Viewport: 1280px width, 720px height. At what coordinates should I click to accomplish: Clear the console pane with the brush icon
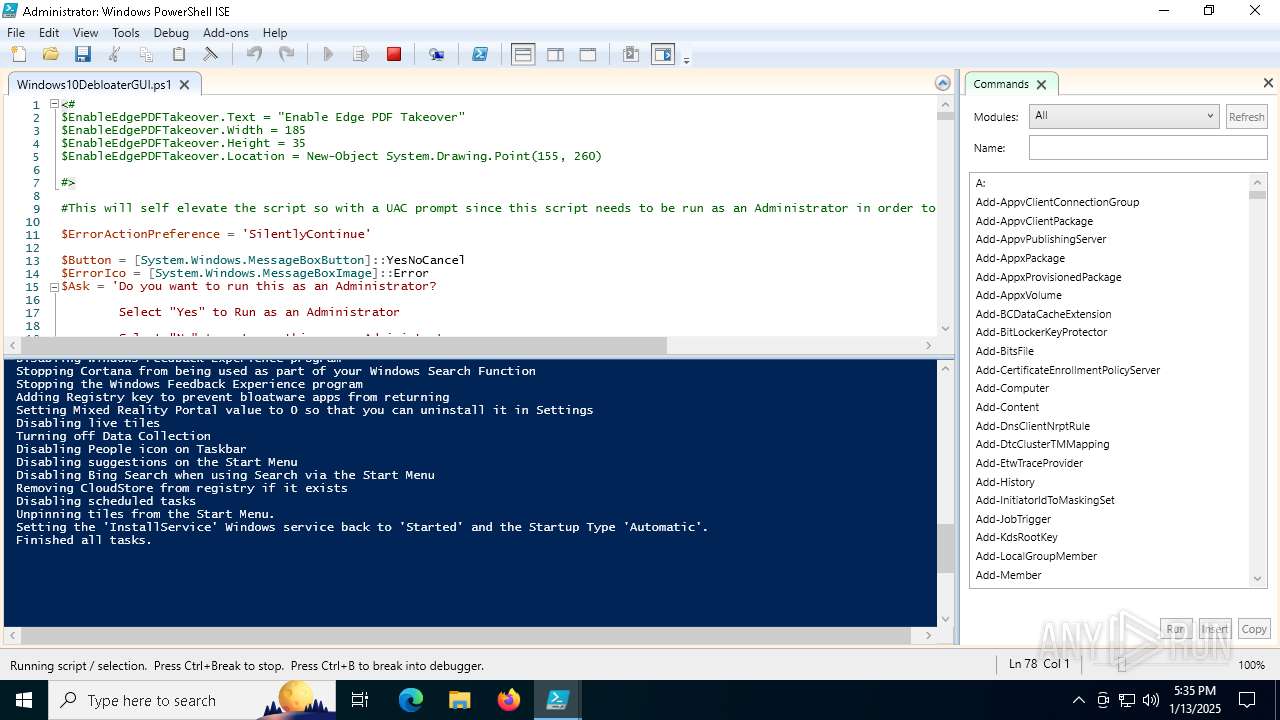pos(211,54)
